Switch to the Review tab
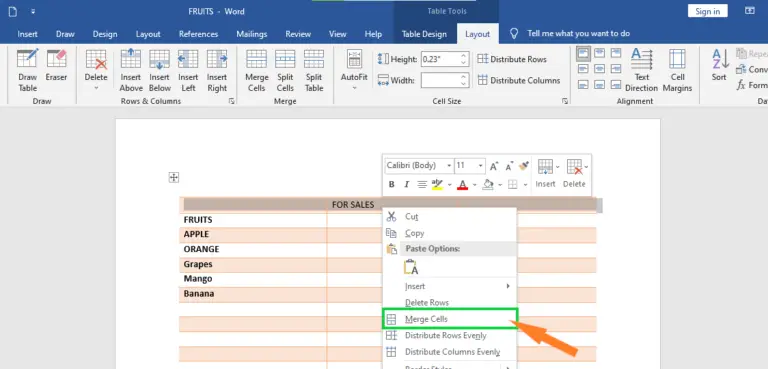 pos(298,34)
